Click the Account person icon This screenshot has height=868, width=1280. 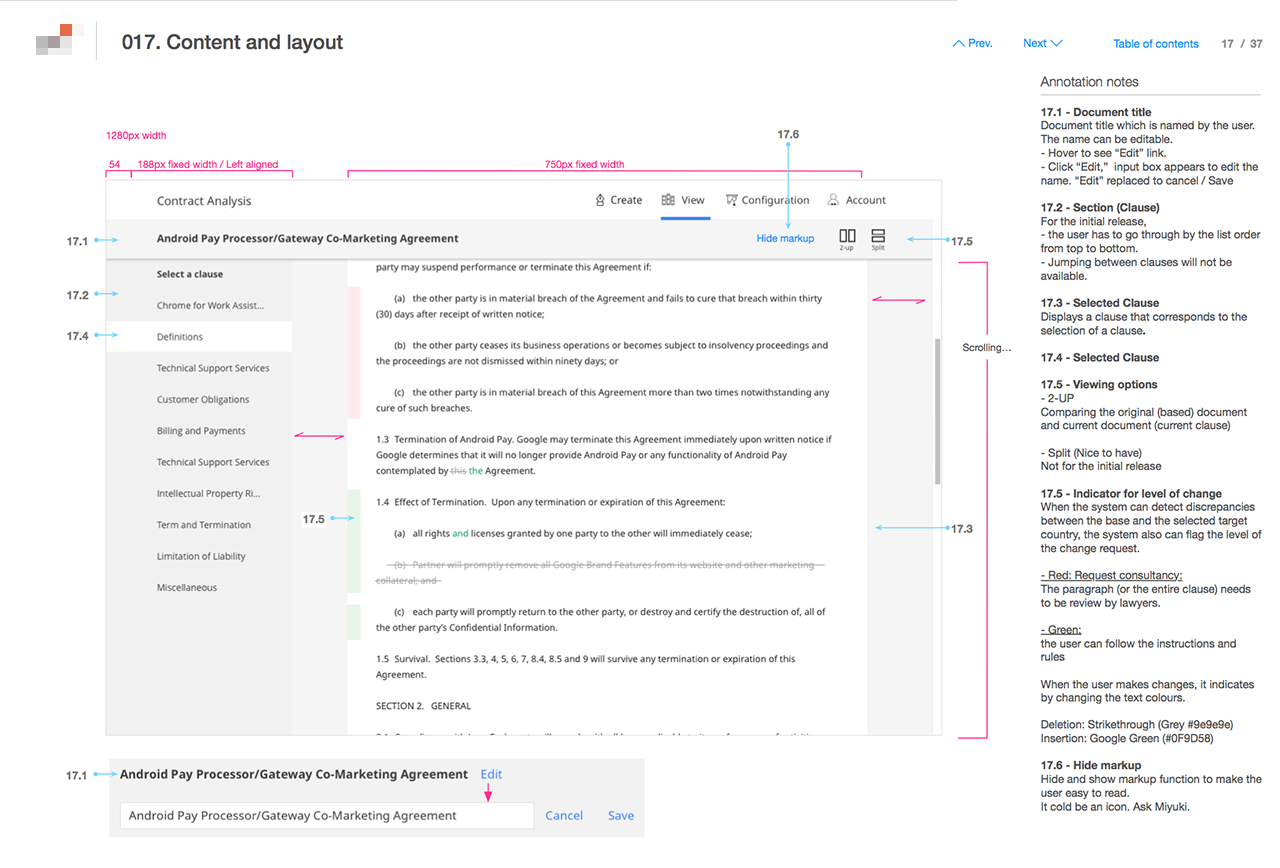pyautogui.click(x=833, y=200)
